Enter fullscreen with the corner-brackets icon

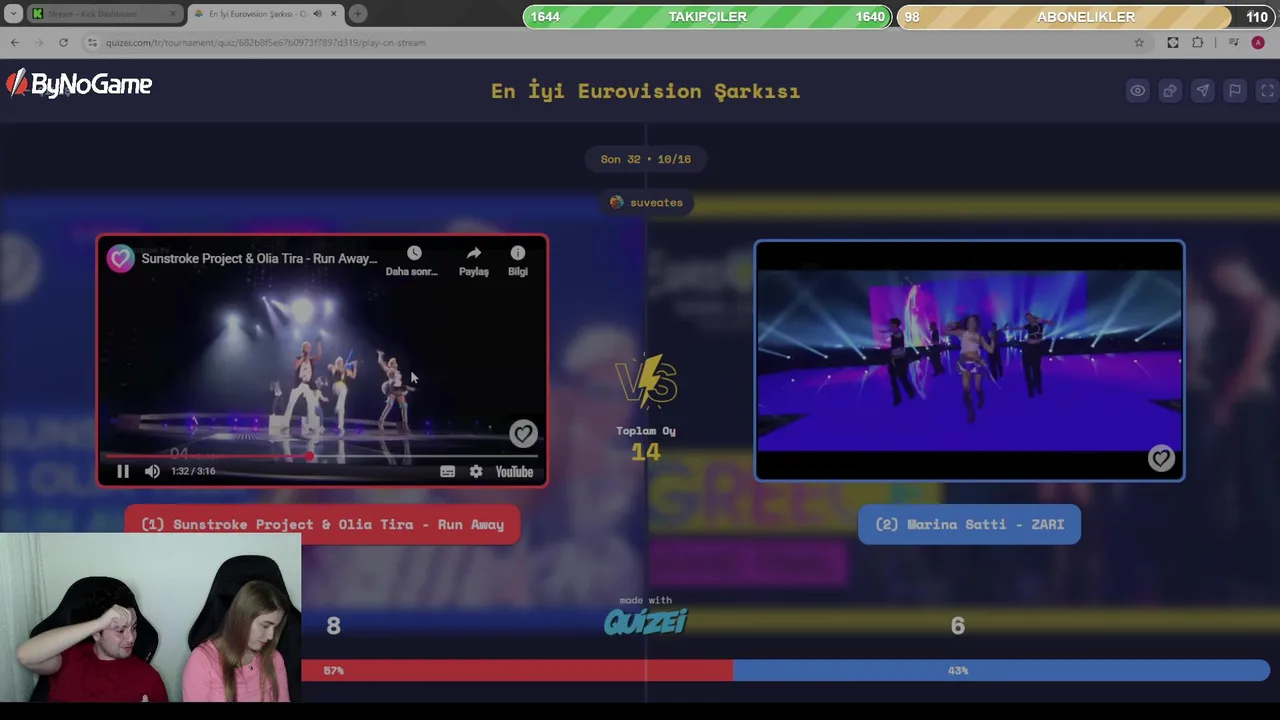1267,91
